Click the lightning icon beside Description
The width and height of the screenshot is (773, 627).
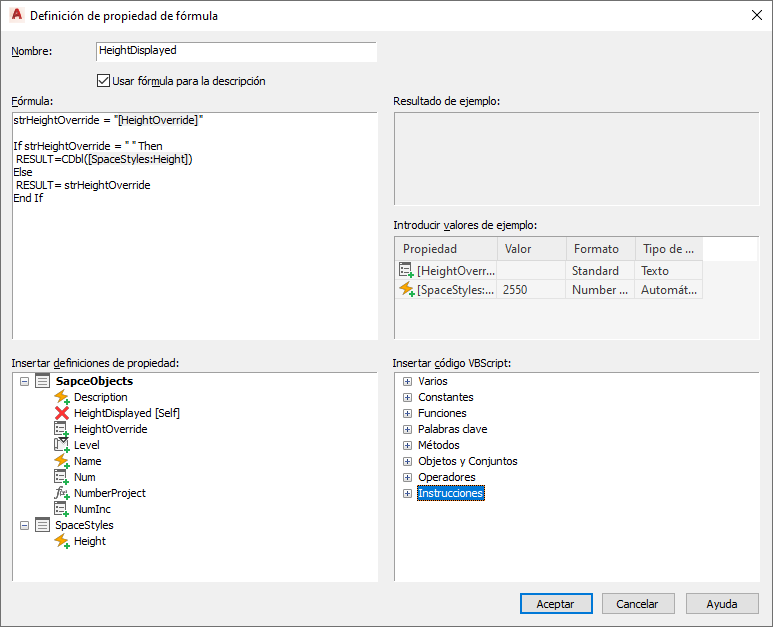pyautogui.click(x=61, y=397)
